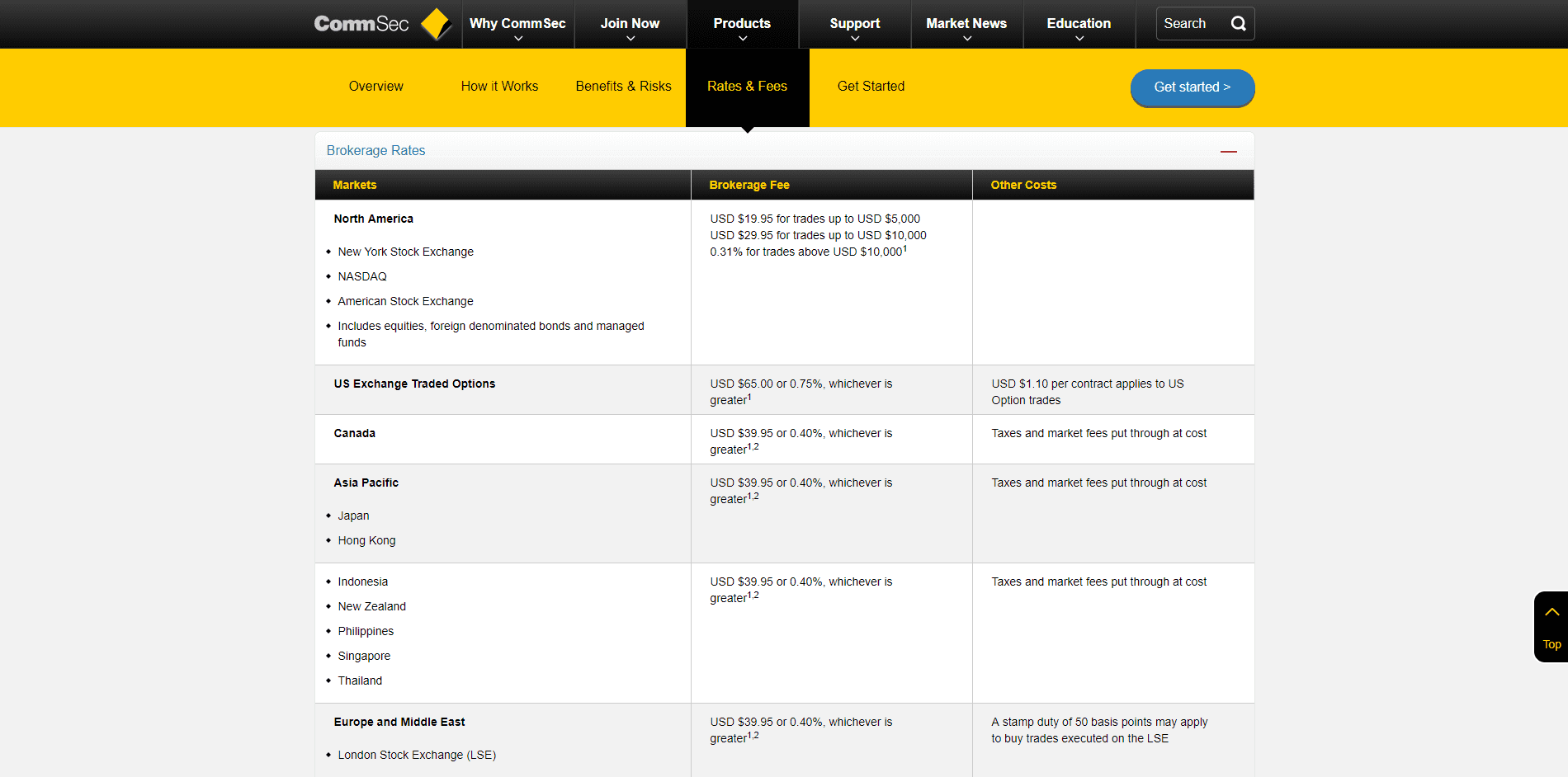Open the How it Works tab
Image resolution: width=1568 pixels, height=777 pixels.
coord(499,86)
